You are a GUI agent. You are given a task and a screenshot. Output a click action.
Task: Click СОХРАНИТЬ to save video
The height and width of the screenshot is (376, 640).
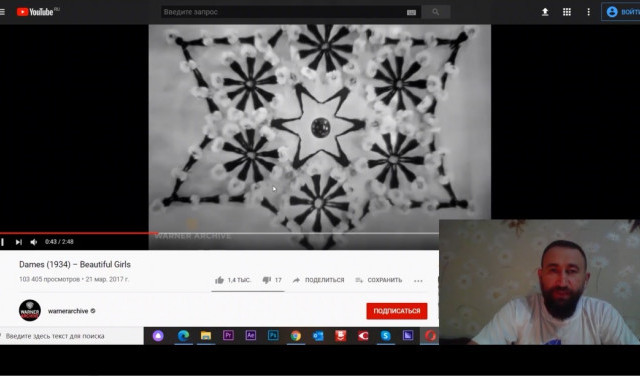[x=379, y=280]
